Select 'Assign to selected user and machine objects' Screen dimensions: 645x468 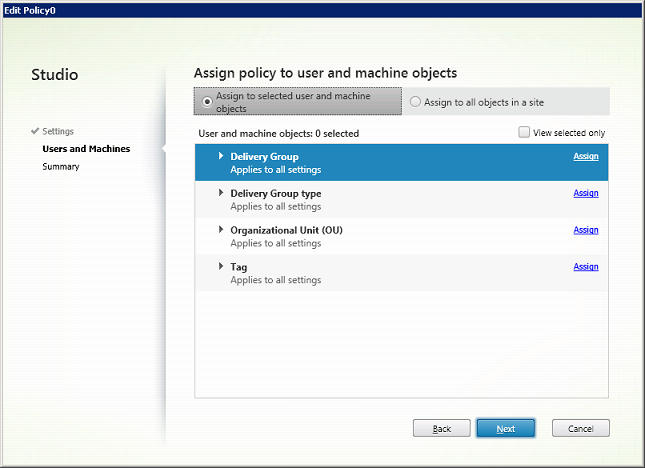[207, 101]
